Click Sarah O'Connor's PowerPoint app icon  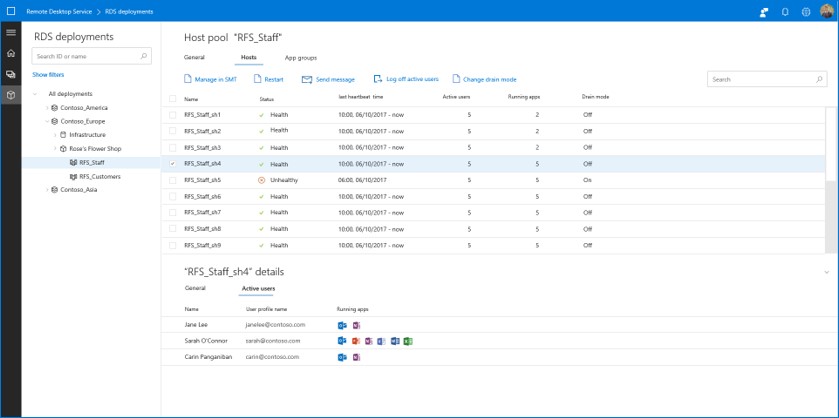click(356, 341)
